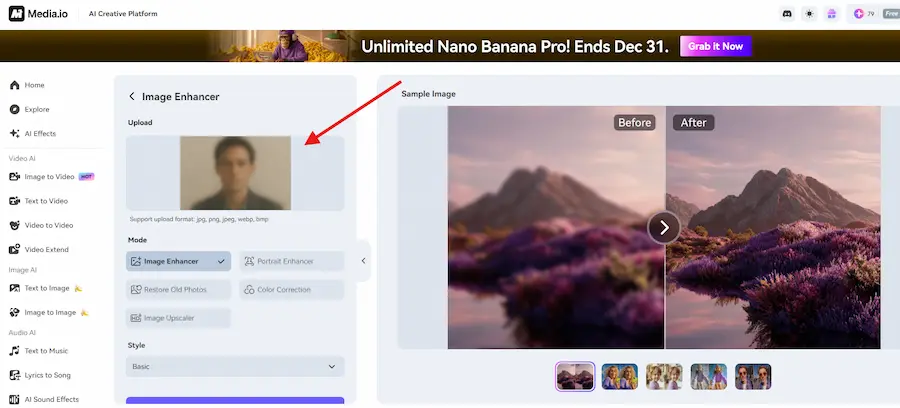
Task: Click the Grab it Now banner button
Action: click(715, 46)
